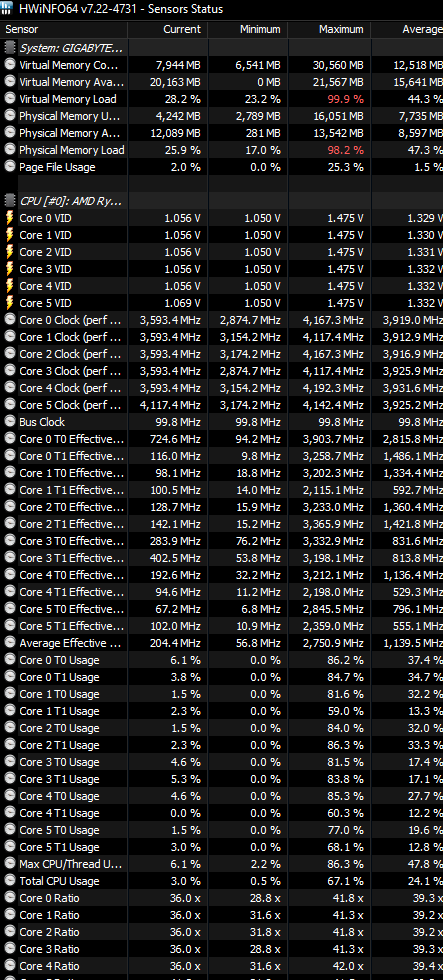Click the Core 0 Clock sensor icon
This screenshot has height=980, width=443.
point(10,319)
